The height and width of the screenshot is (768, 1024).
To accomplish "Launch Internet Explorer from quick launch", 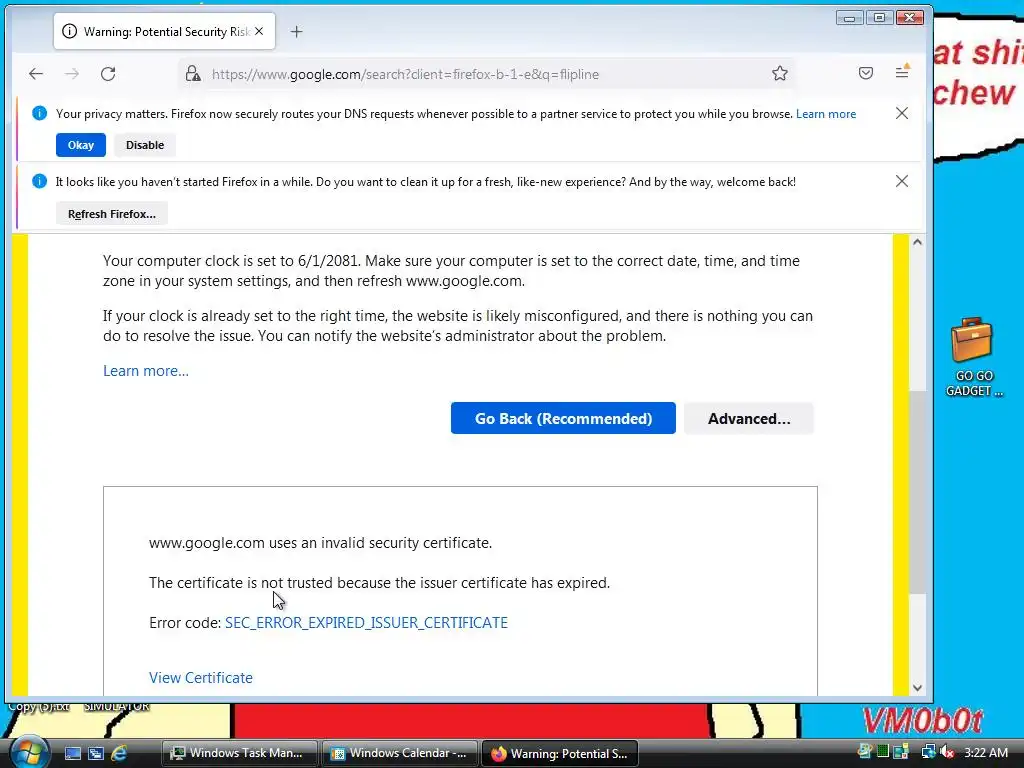I will (120, 754).
